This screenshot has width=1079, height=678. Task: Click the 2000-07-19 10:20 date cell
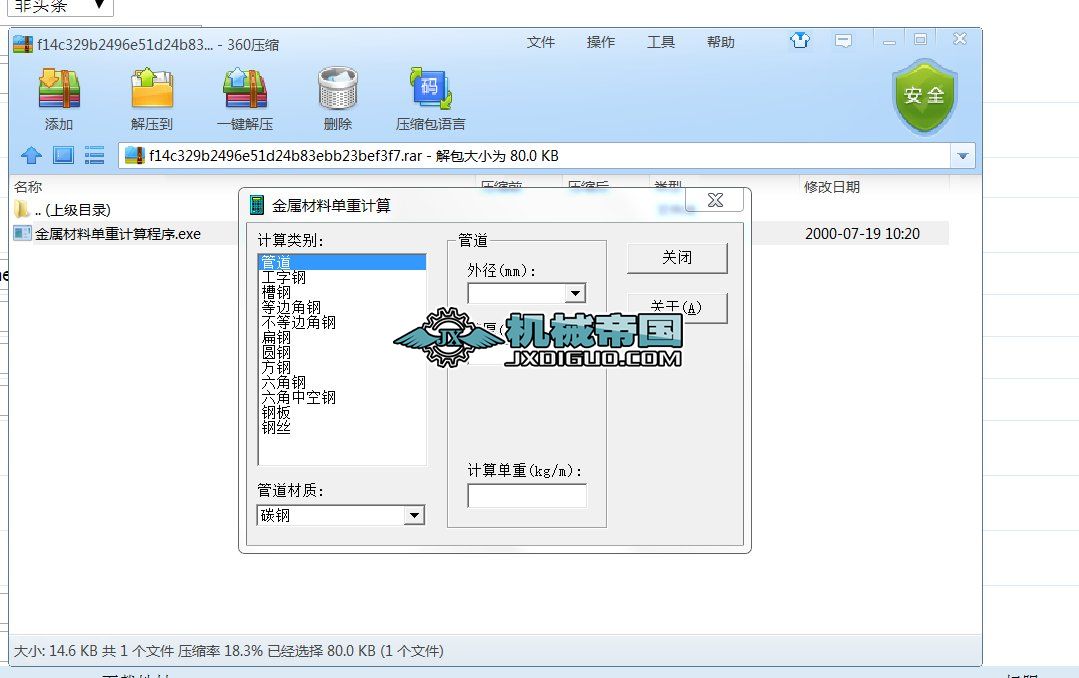[862, 233]
